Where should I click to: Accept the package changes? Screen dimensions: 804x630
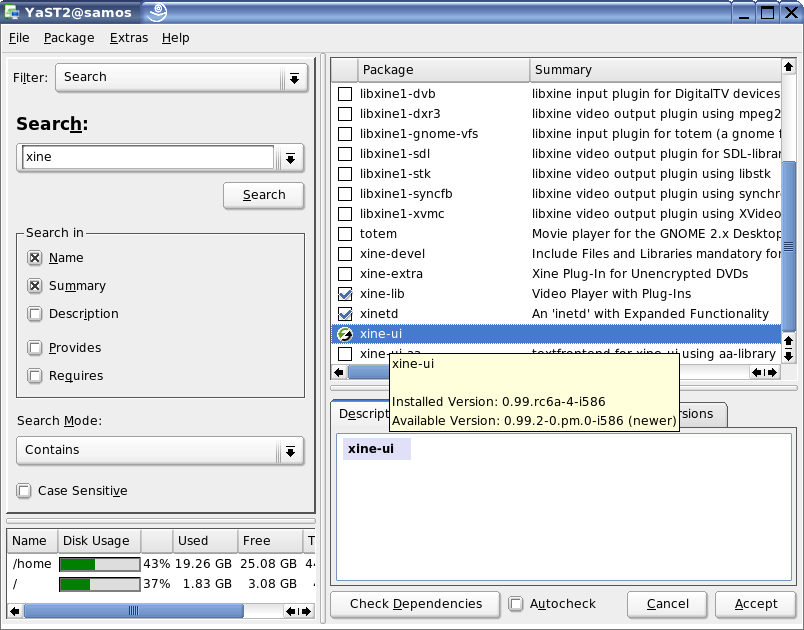(756, 604)
